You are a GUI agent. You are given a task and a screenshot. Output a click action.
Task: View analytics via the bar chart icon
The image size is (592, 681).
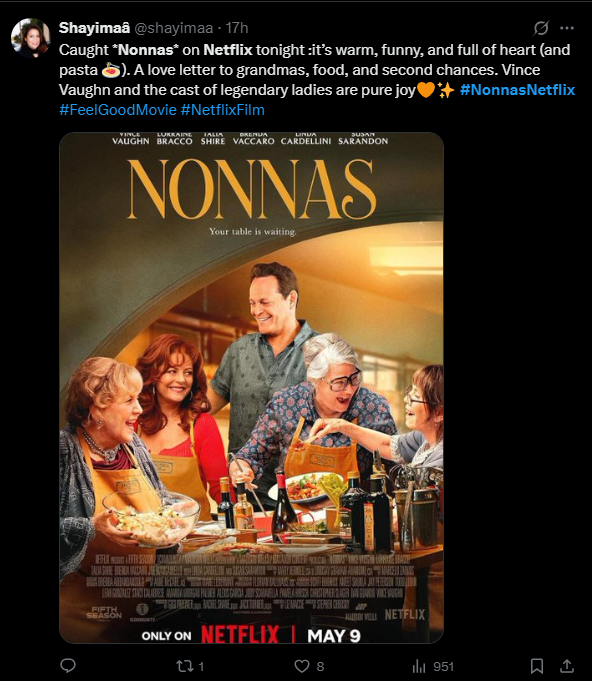(419, 666)
